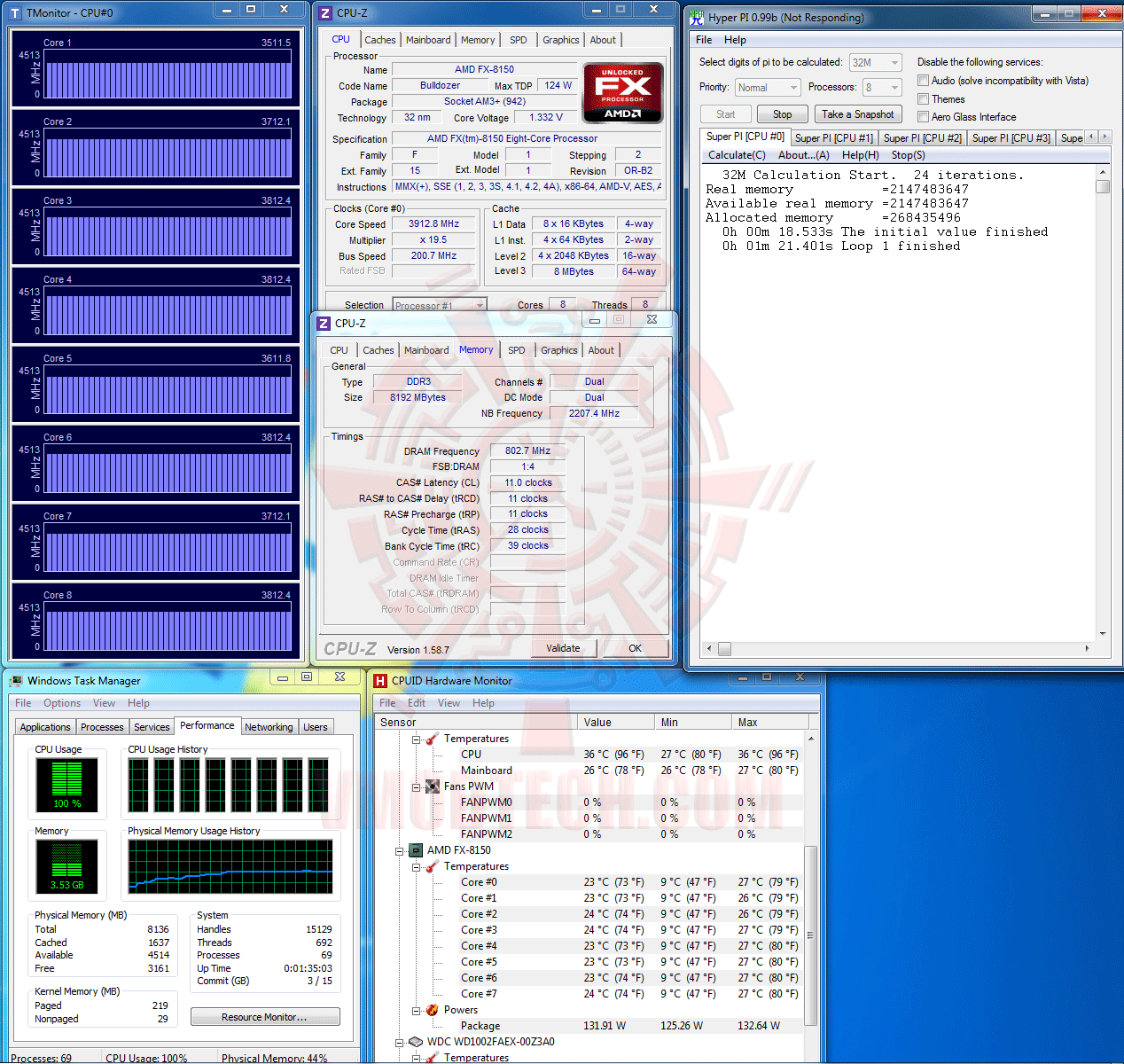Collapse the WDC WD1002FAEX drive node
The image size is (1124, 1064).
[399, 1042]
